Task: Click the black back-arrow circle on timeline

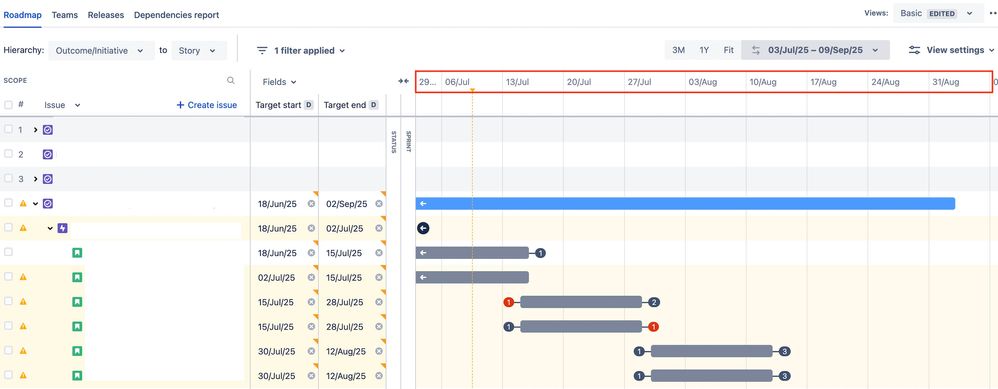Action: coord(423,229)
